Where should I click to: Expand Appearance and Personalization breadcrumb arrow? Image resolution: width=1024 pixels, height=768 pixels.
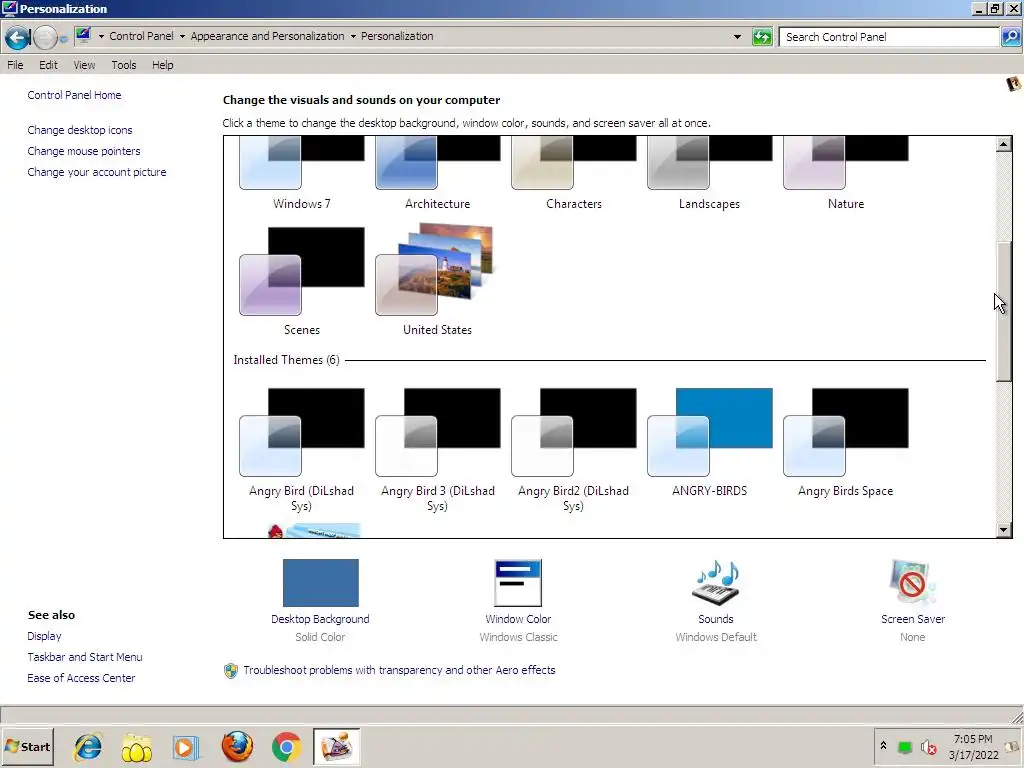point(353,37)
